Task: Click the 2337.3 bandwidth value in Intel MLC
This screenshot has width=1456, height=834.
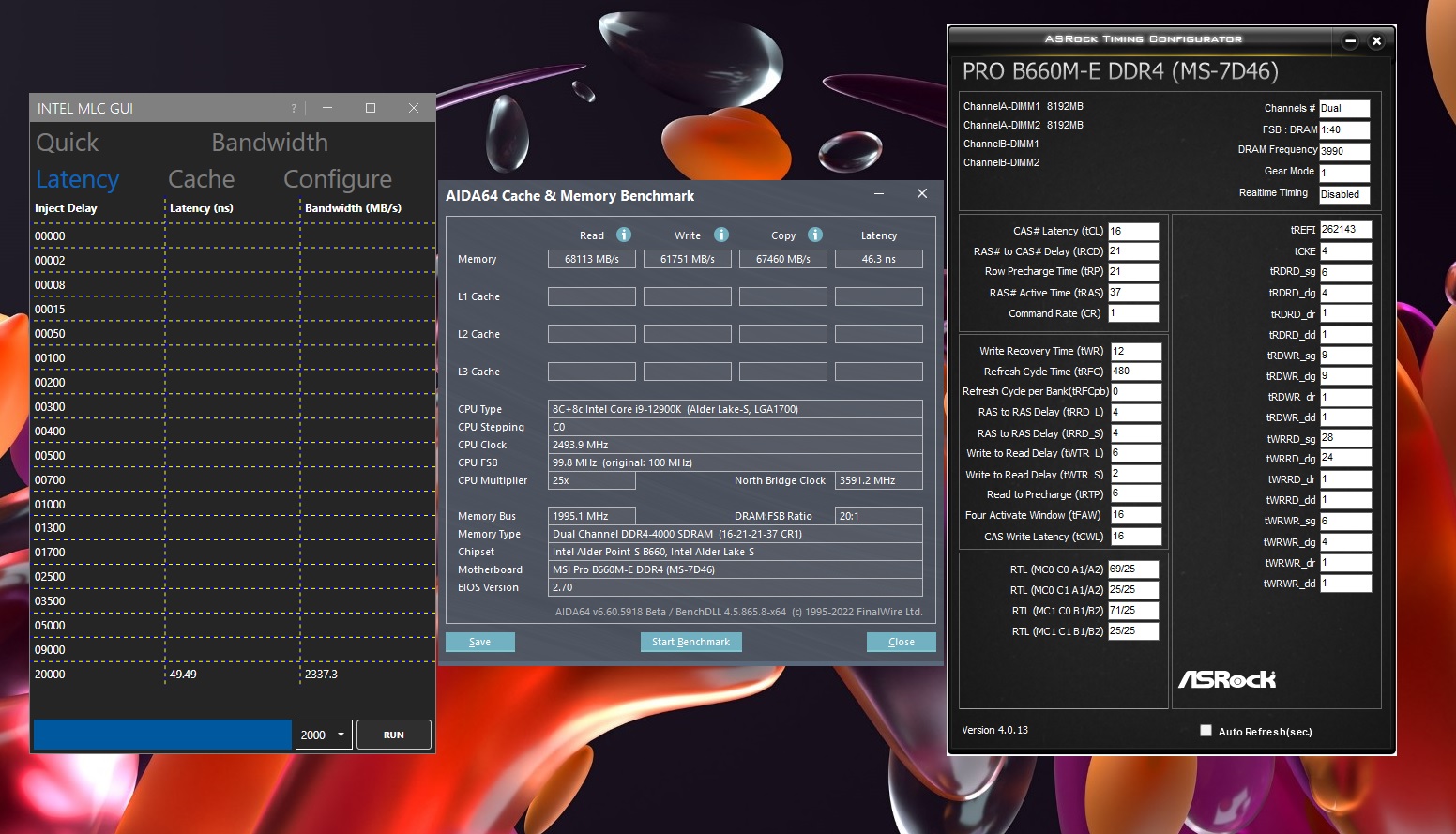Action: tap(321, 675)
